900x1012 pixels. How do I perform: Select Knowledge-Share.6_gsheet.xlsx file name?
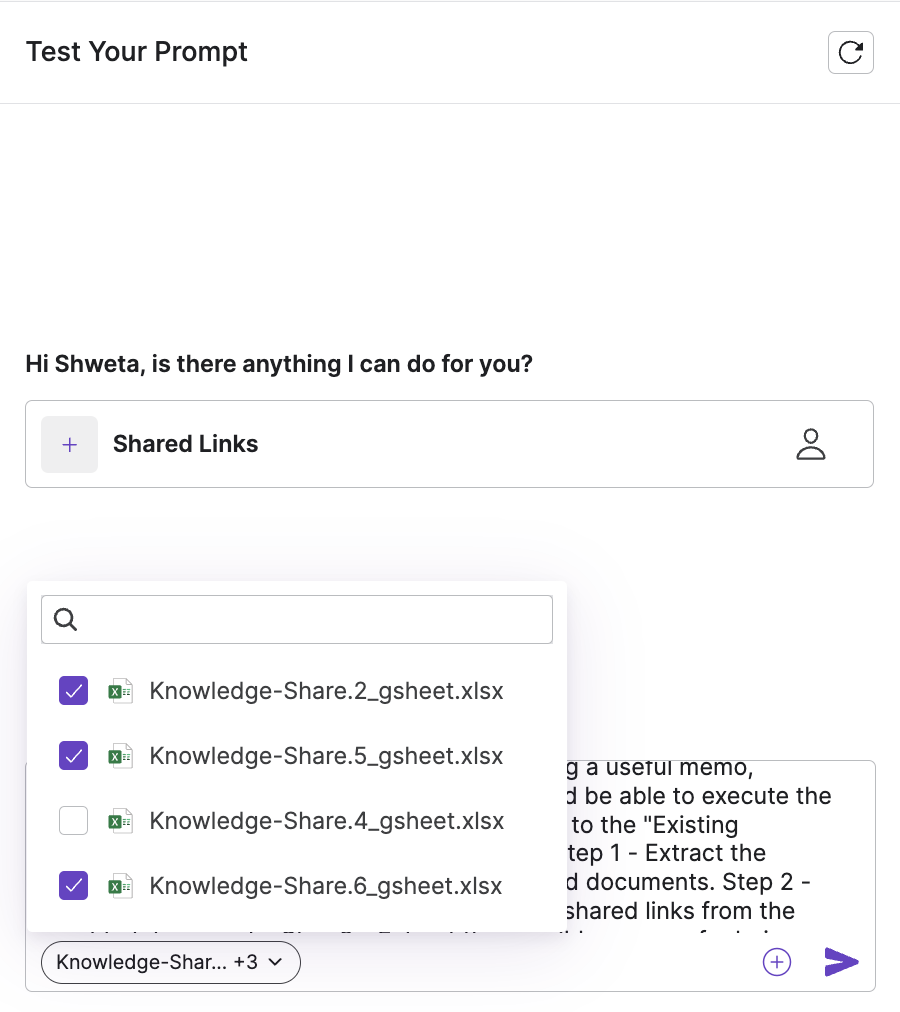pyautogui.click(x=326, y=886)
